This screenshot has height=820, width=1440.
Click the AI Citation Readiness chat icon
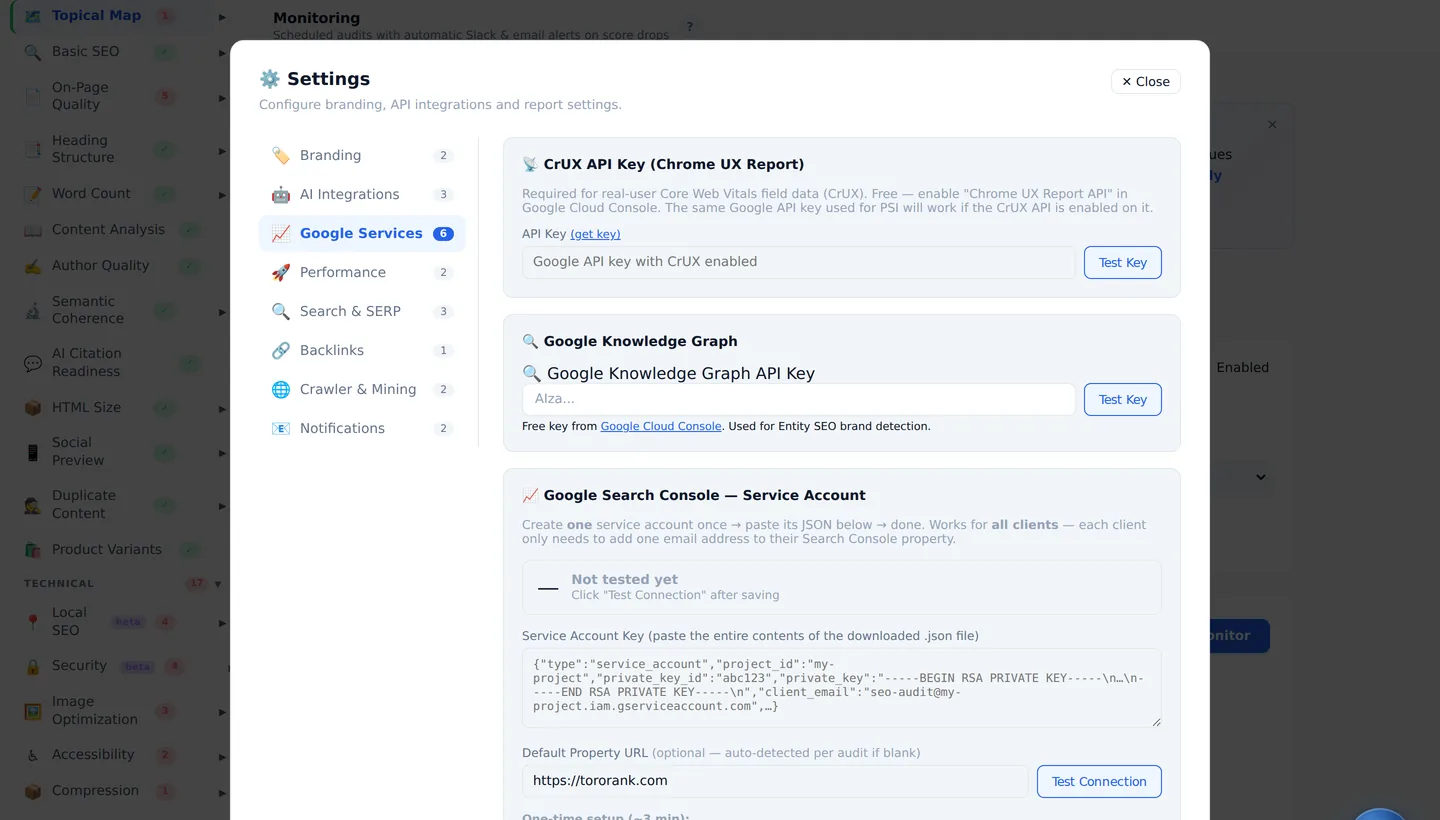(x=33, y=363)
